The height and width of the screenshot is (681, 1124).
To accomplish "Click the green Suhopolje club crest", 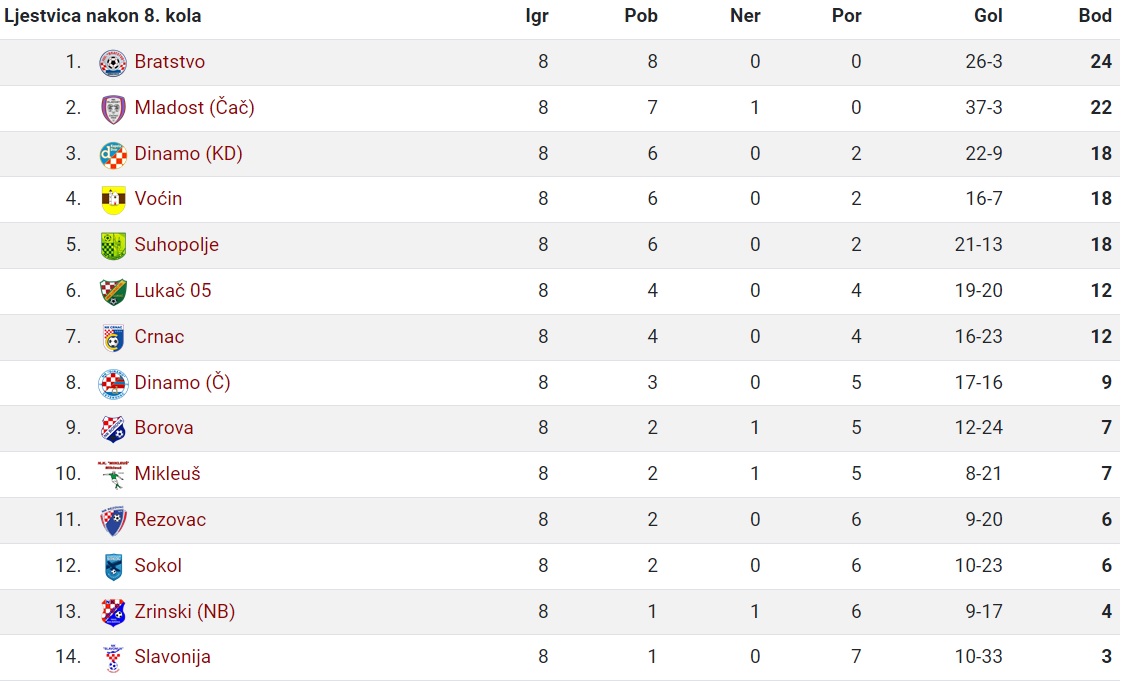I will (113, 246).
